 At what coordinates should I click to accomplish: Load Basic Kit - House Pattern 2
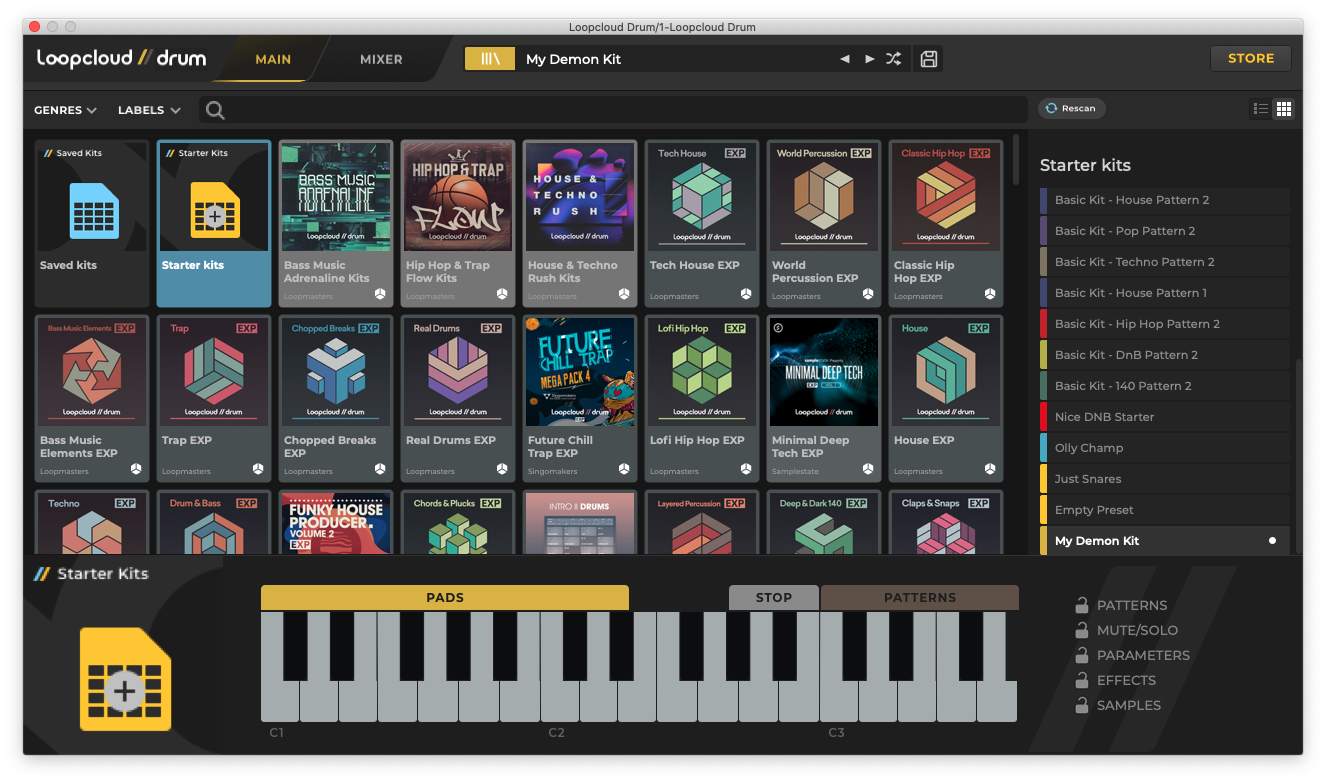pos(1165,200)
